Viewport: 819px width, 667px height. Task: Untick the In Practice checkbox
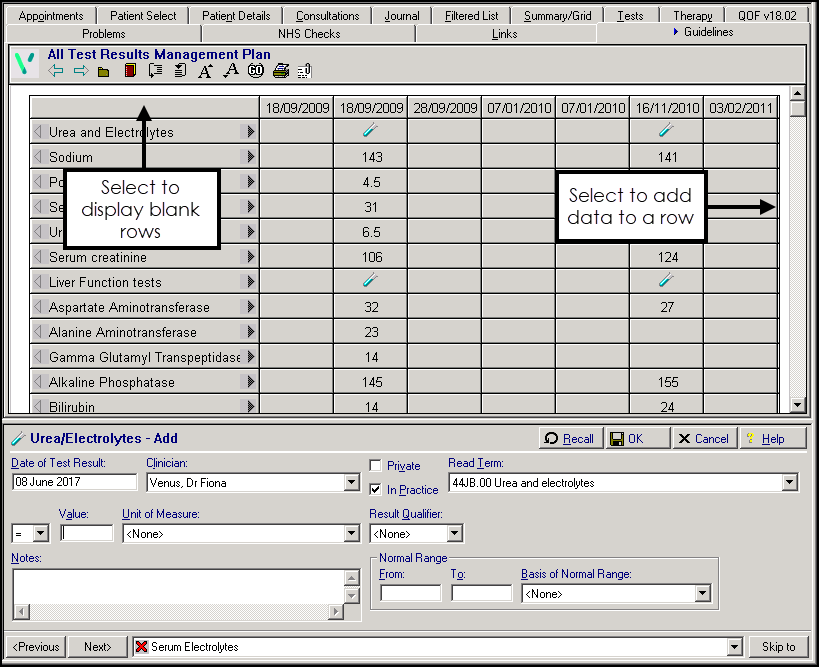(375, 490)
